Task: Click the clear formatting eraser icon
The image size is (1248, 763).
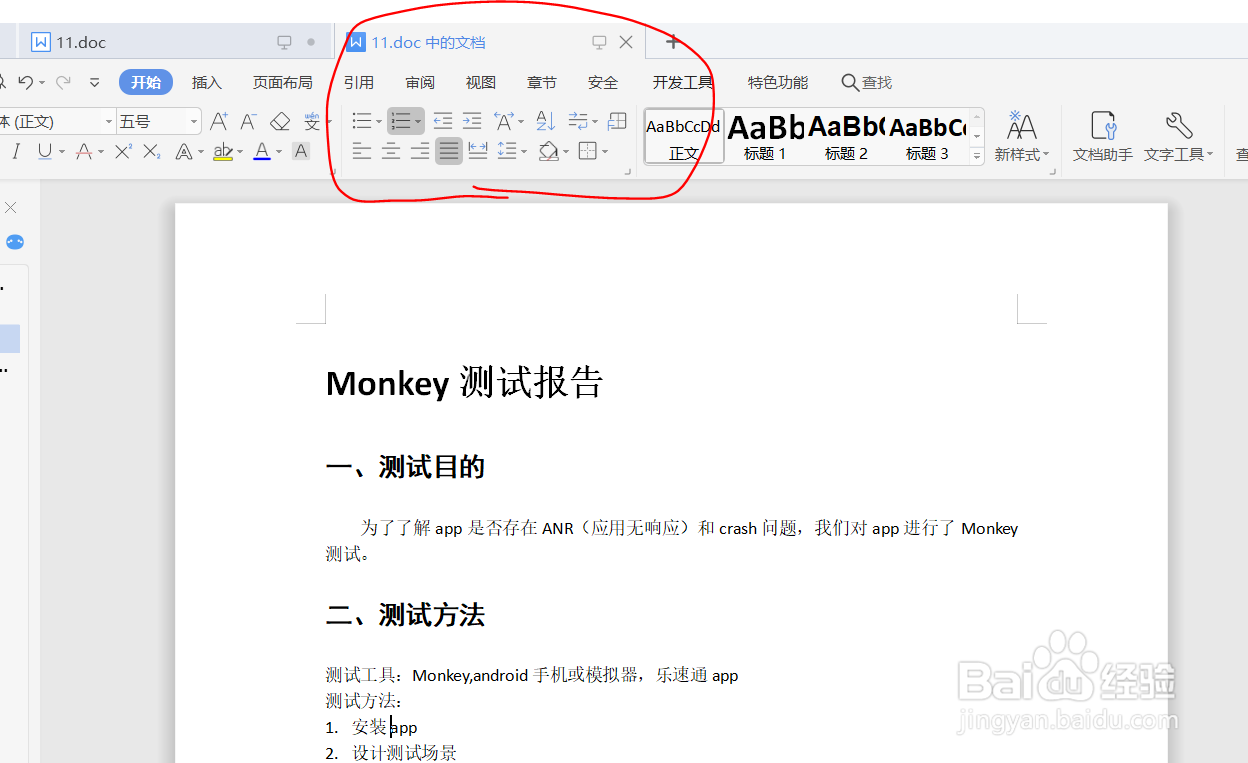Action: coord(280,121)
